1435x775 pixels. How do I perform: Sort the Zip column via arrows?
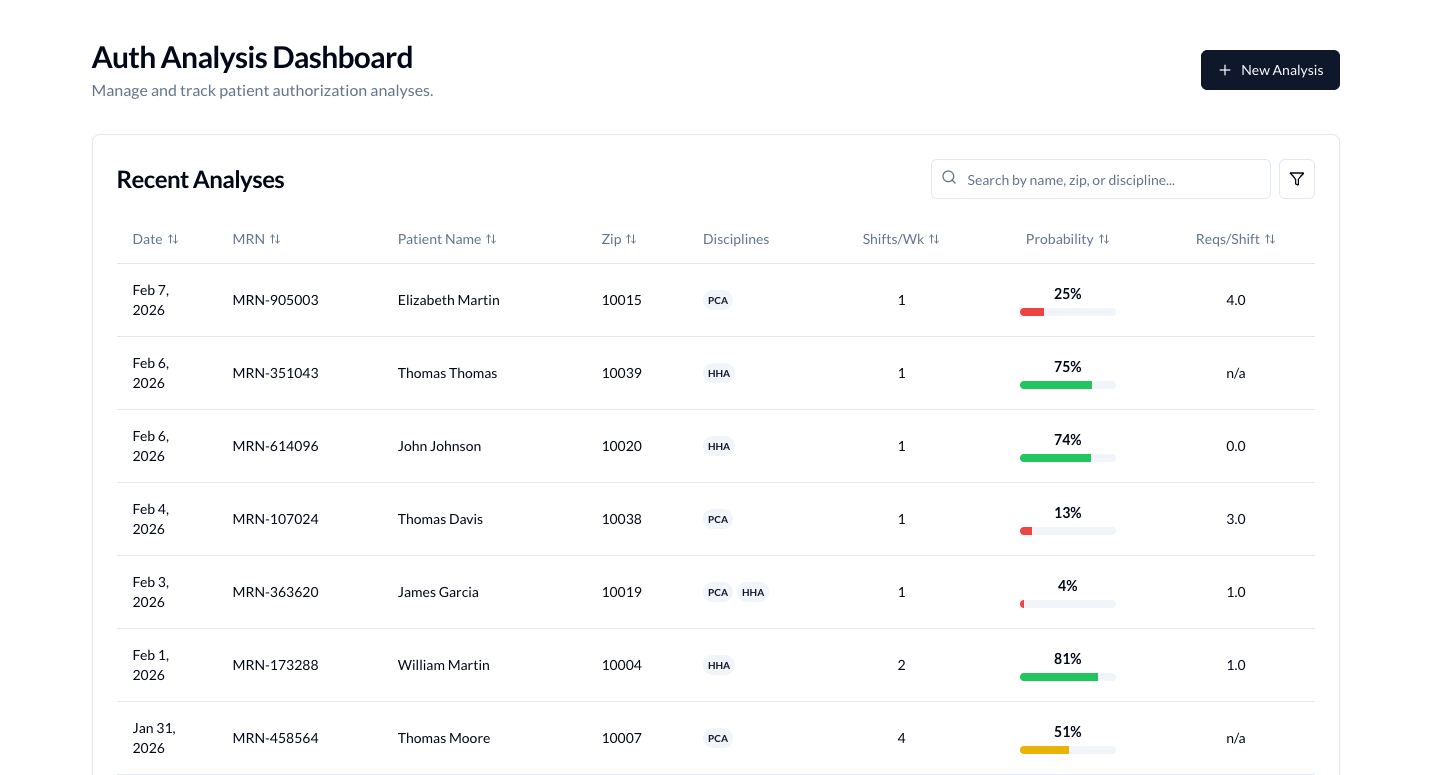tap(631, 239)
